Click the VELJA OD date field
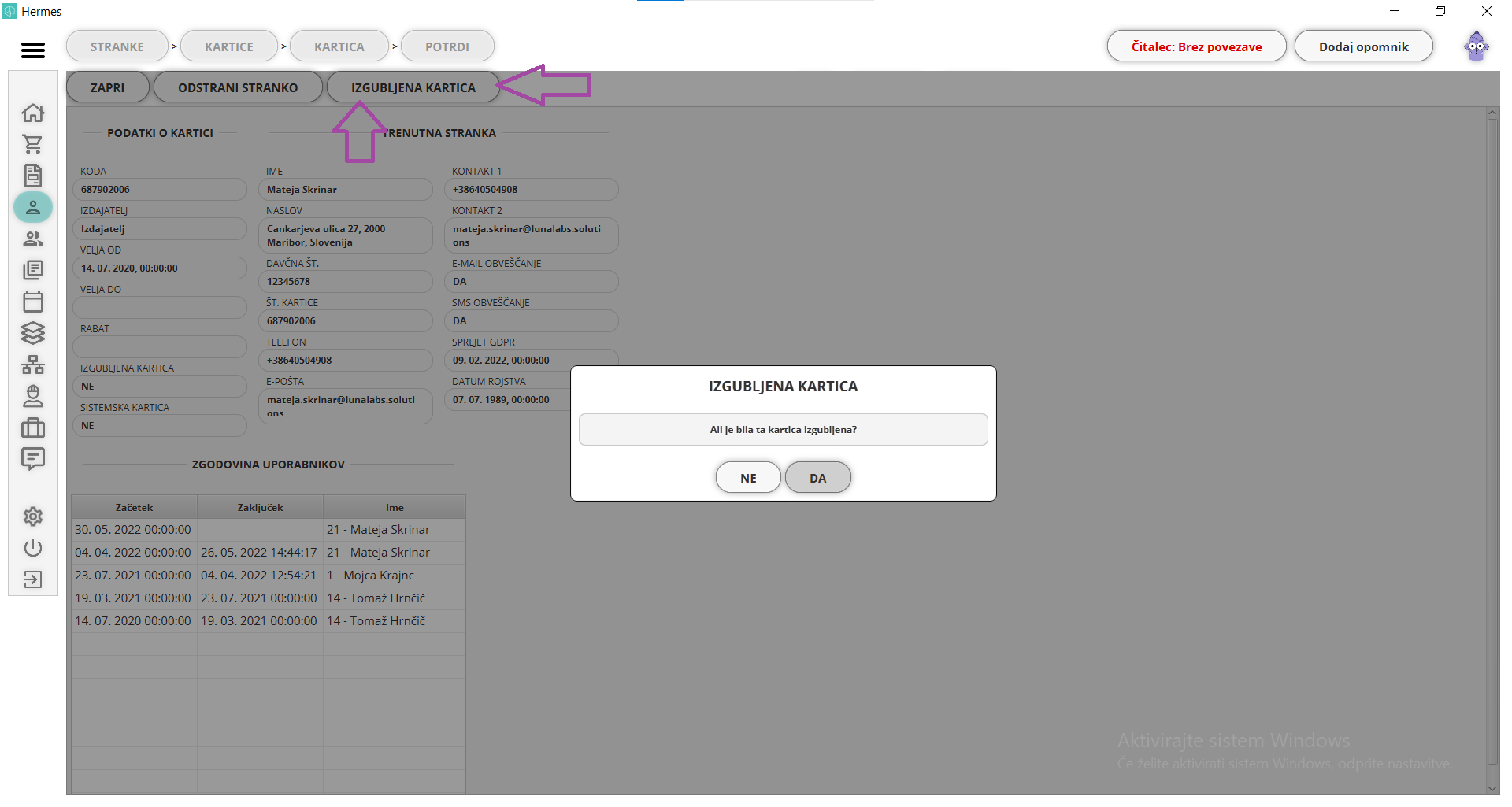Image resolution: width=1512 pixels, height=807 pixels. pyautogui.click(x=160, y=268)
